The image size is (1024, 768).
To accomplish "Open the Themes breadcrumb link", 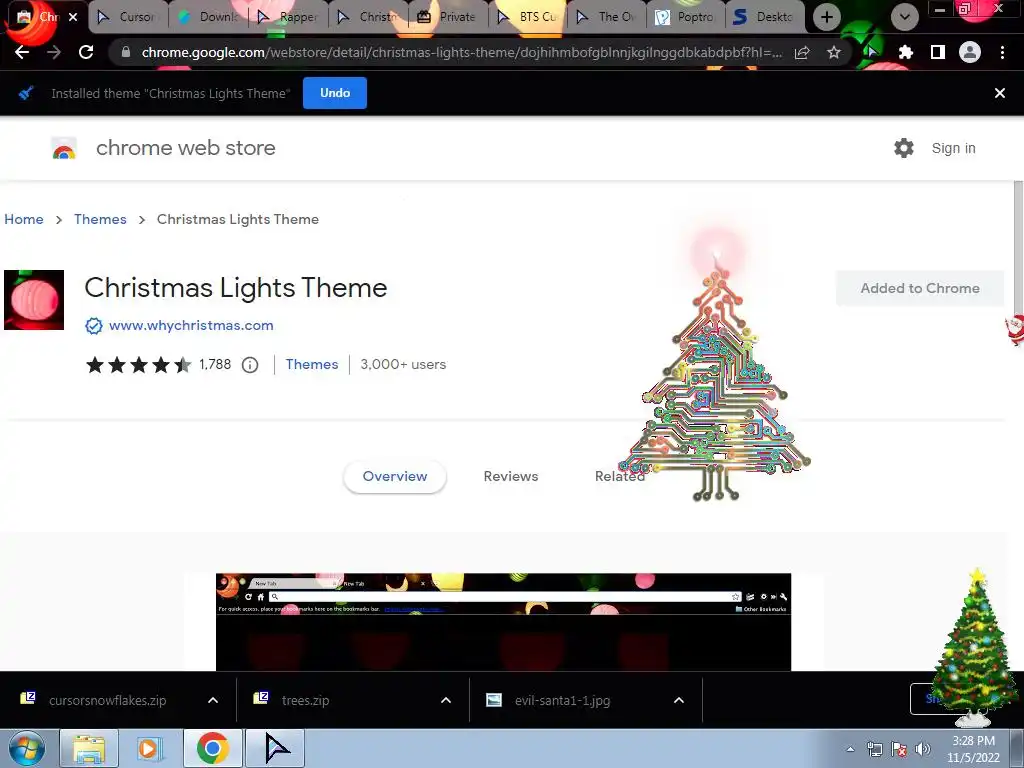I will [100, 219].
